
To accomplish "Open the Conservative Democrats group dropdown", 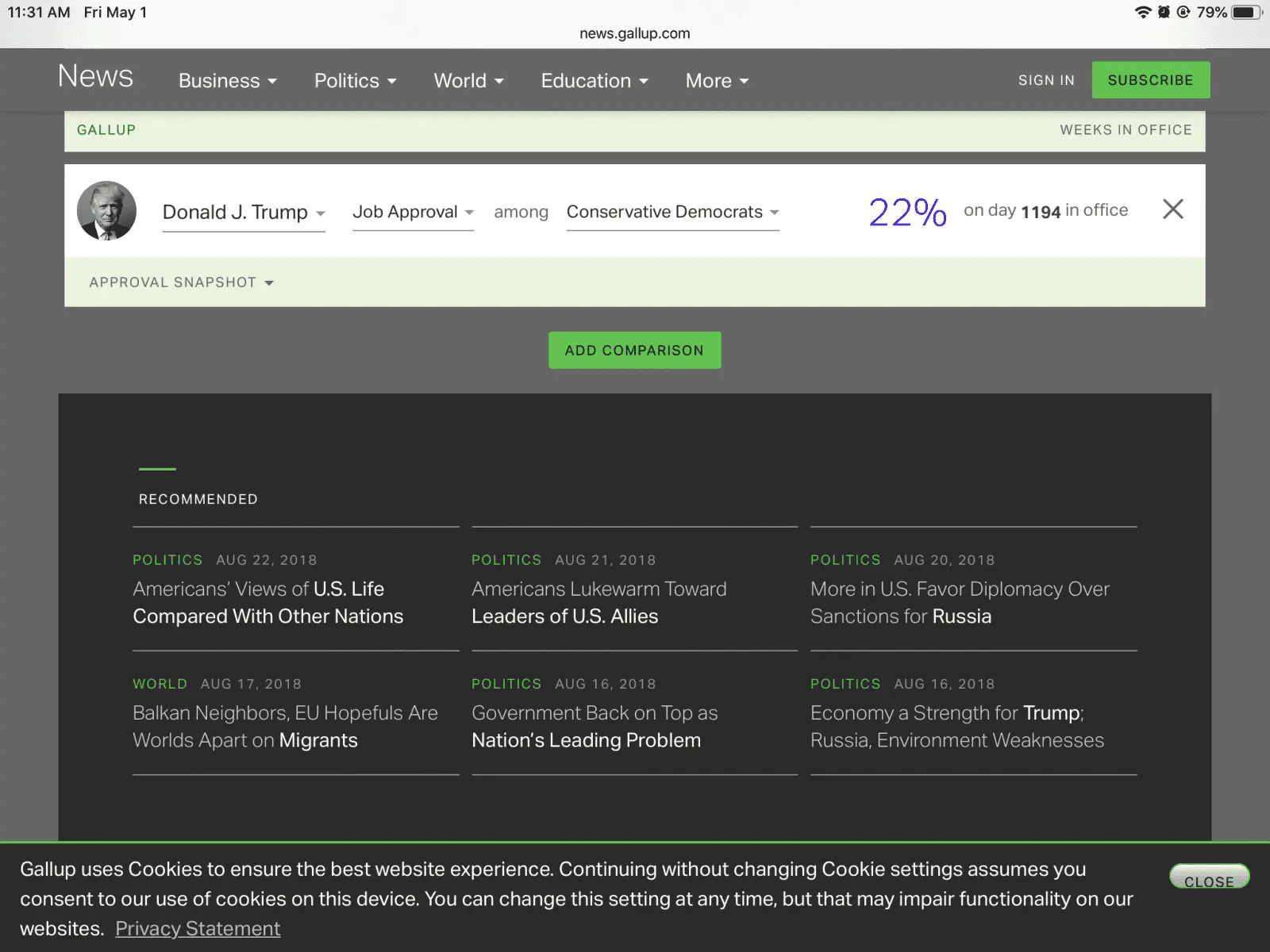I will point(672,213).
